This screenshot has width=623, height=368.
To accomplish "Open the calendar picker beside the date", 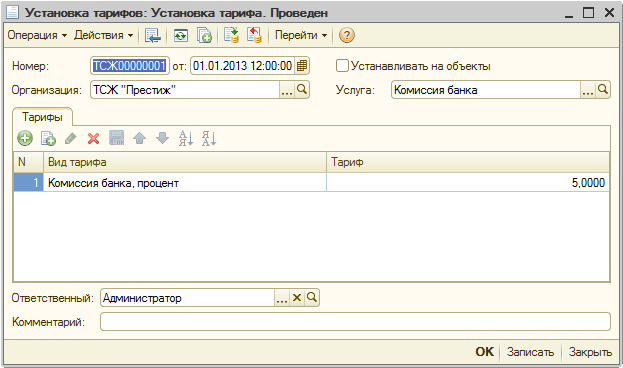I will 302,66.
